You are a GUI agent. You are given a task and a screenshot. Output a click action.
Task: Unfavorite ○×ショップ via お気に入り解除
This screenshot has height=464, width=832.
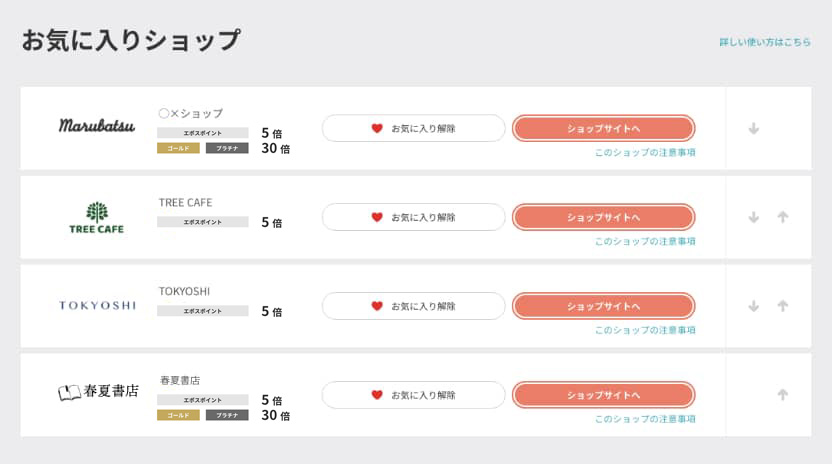click(x=413, y=128)
